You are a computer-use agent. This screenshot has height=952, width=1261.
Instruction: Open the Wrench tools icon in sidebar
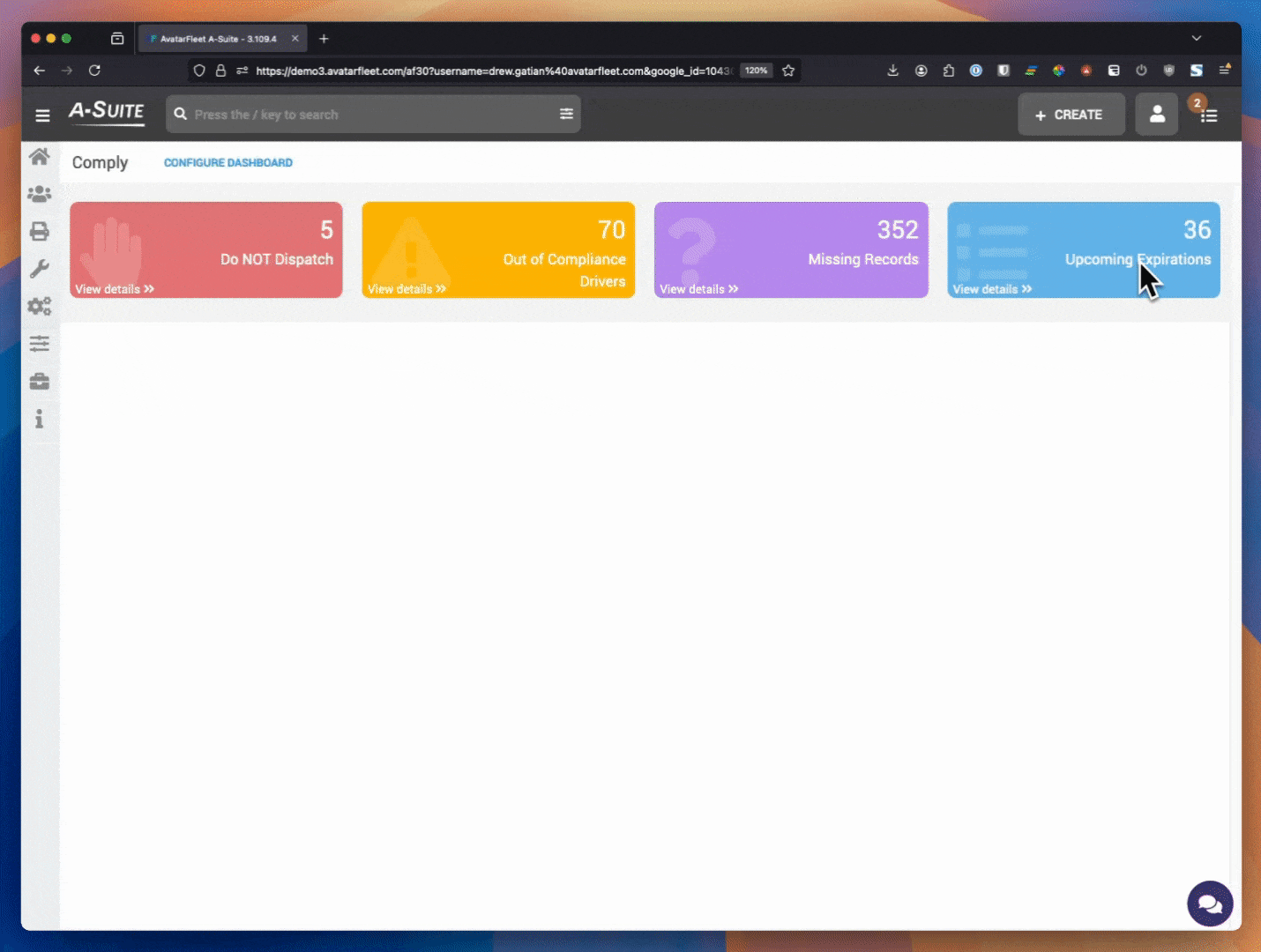pos(39,269)
